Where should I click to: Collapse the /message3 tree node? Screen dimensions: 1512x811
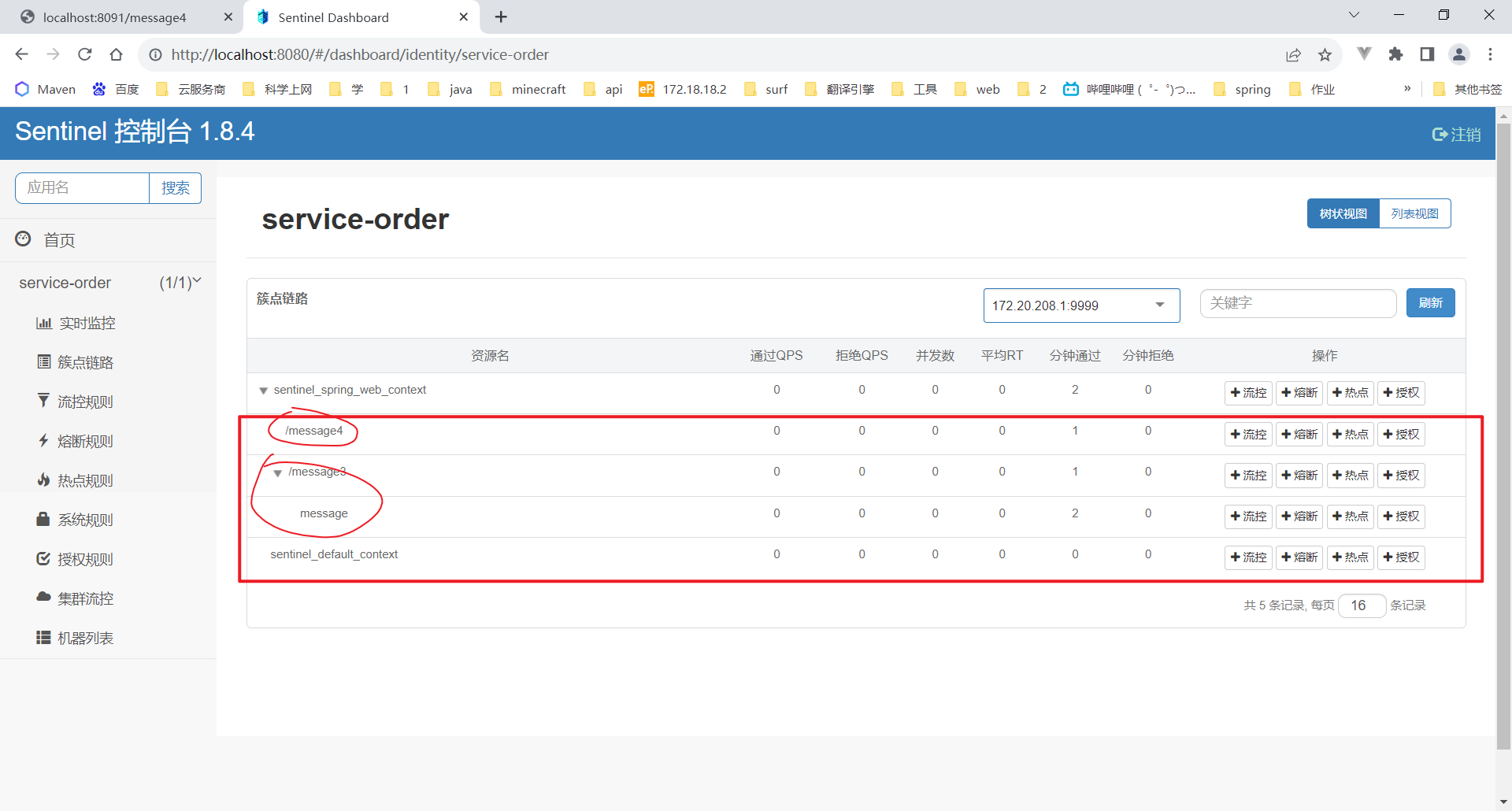(277, 473)
